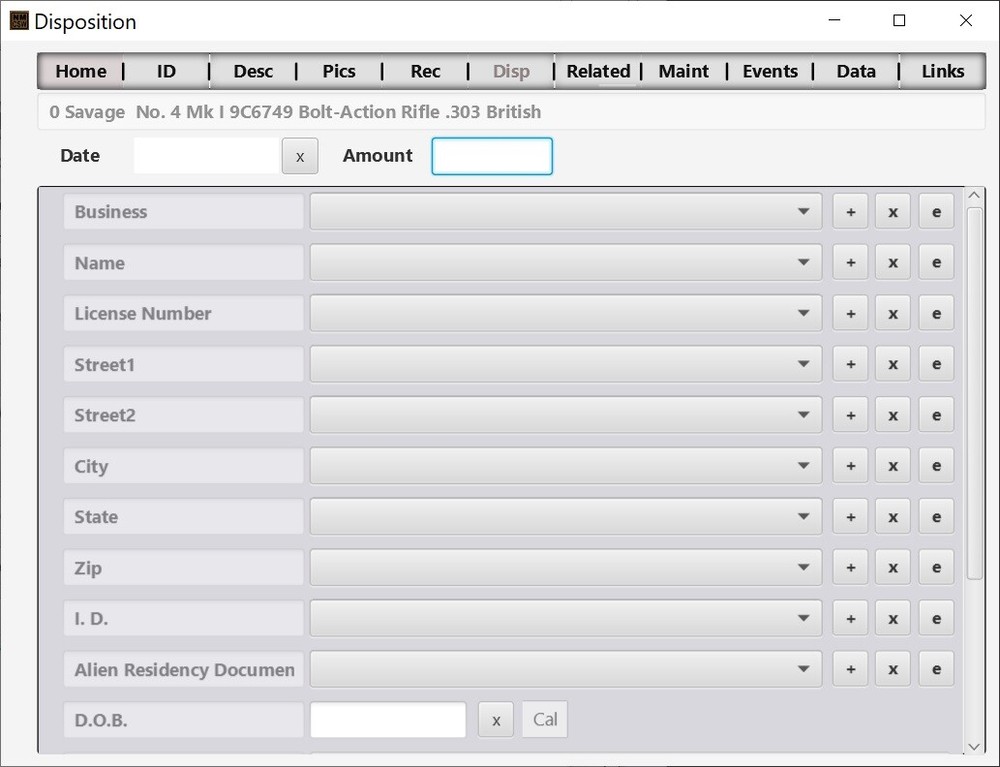Open the Pics tab
The height and width of the screenshot is (767, 1000).
339,71
